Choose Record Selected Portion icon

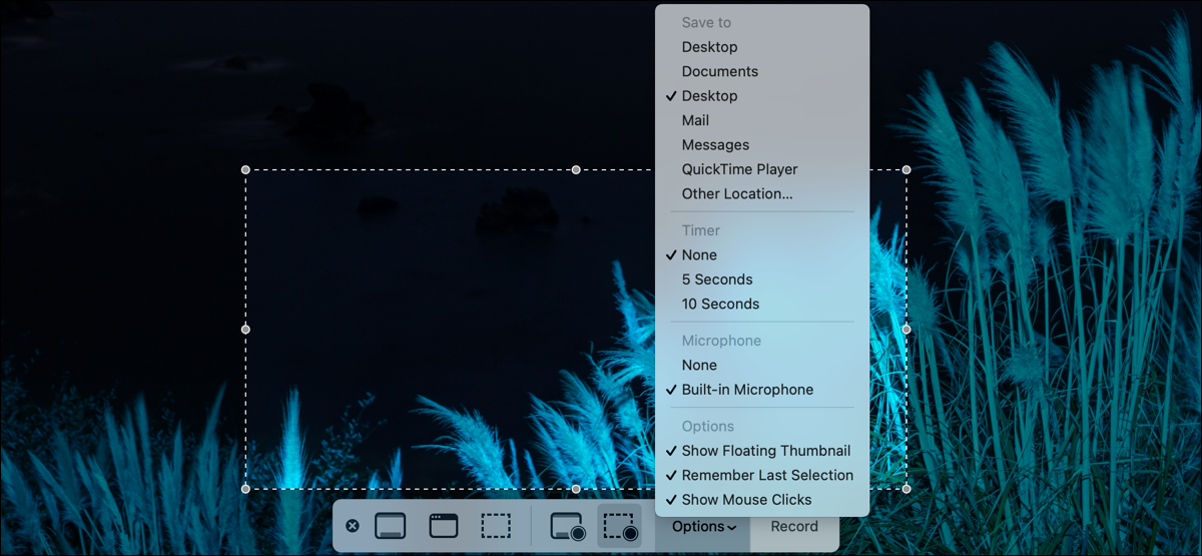[x=620, y=526]
